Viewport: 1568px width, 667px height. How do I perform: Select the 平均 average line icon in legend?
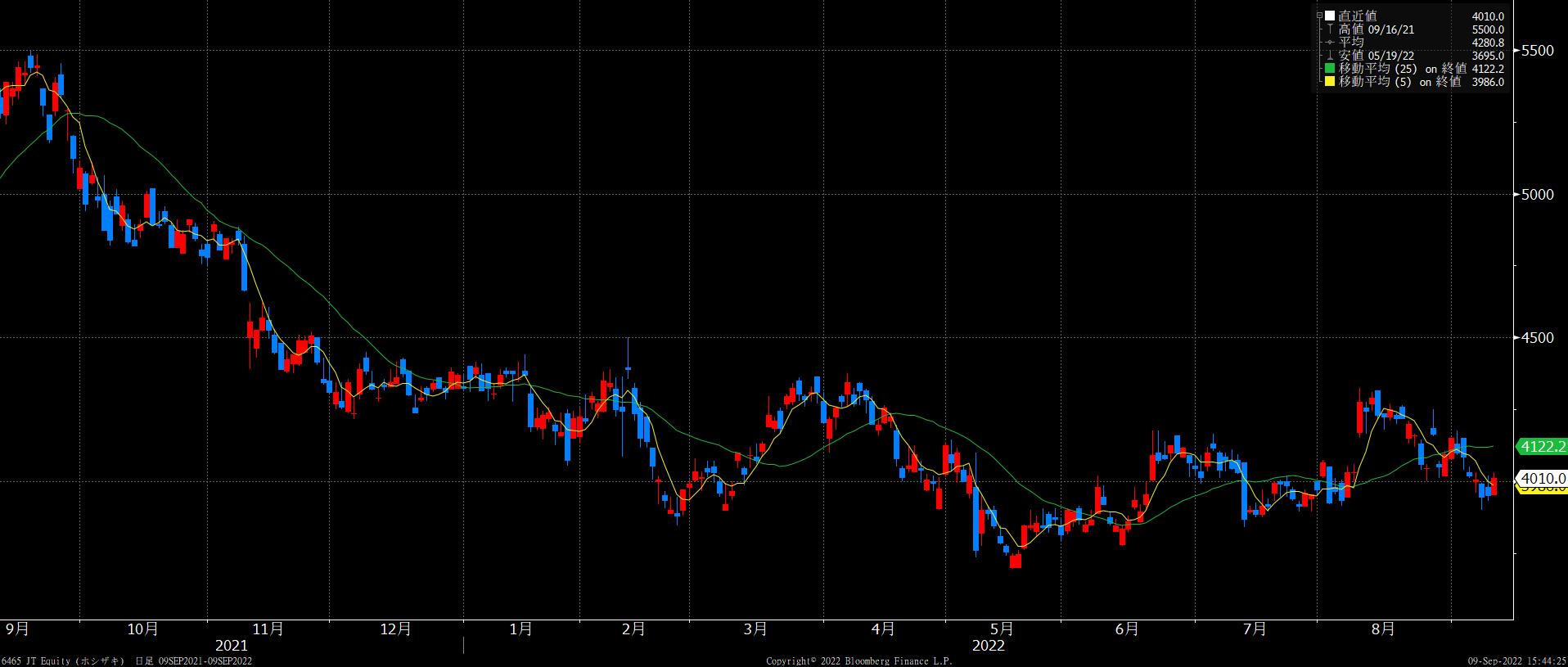tap(1330, 43)
